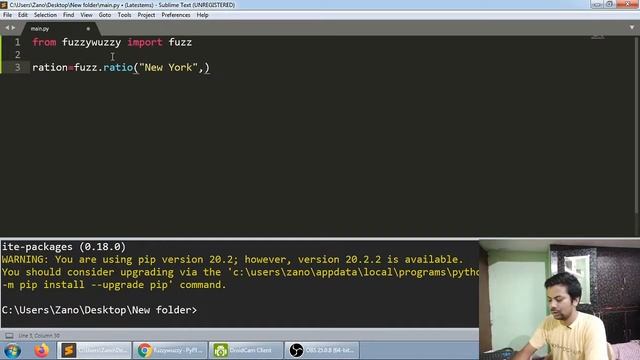
Task: Open the Tools menu
Action: point(124,15)
